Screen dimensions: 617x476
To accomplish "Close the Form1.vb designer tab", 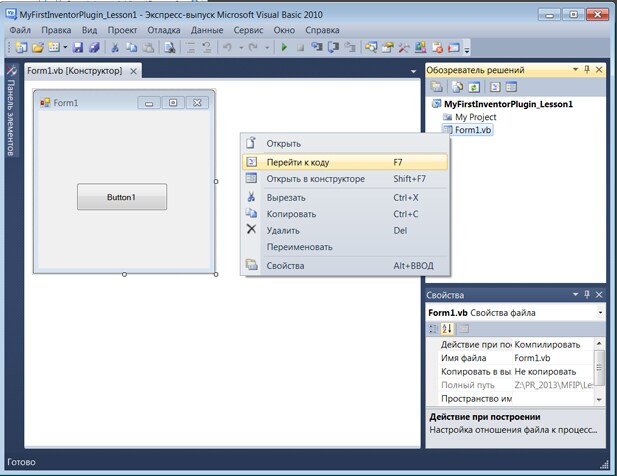I will tap(134, 71).
